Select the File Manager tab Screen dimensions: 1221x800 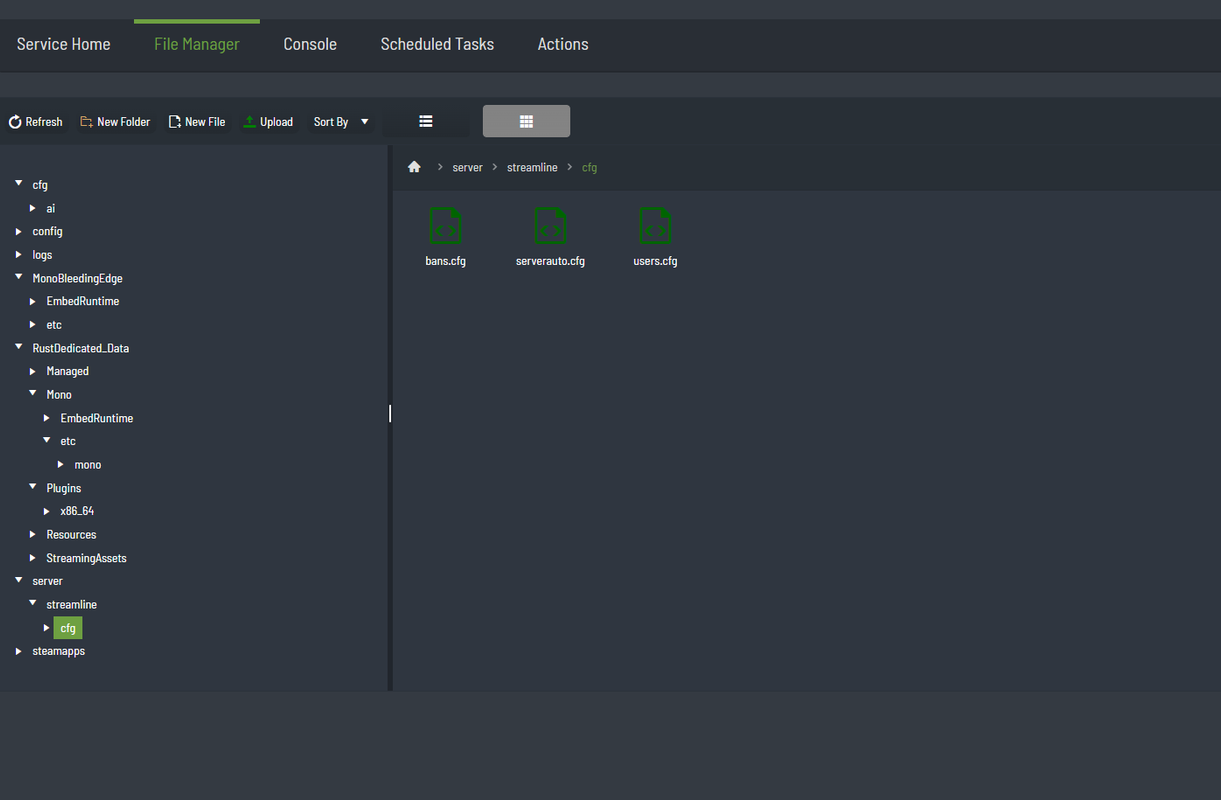(x=197, y=44)
